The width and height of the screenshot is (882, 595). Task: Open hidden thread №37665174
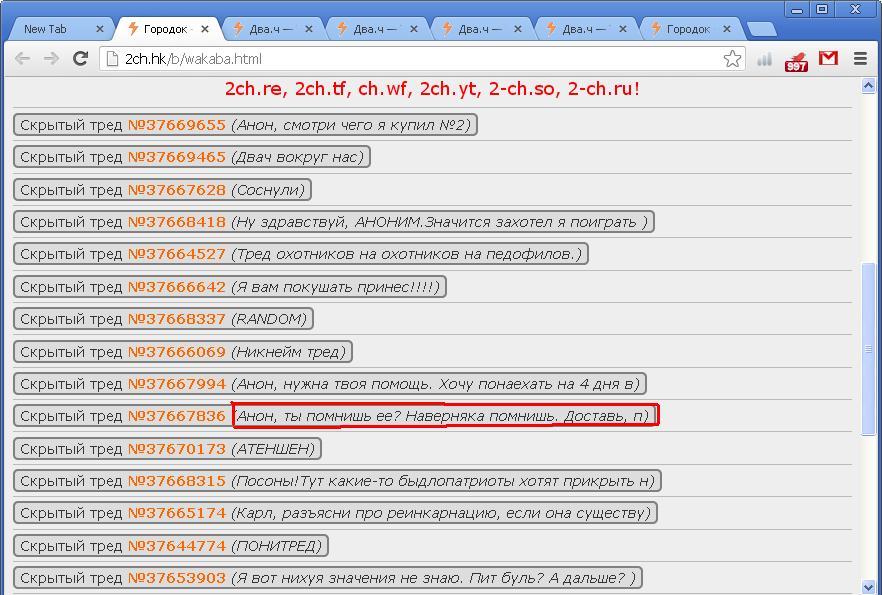coord(176,513)
